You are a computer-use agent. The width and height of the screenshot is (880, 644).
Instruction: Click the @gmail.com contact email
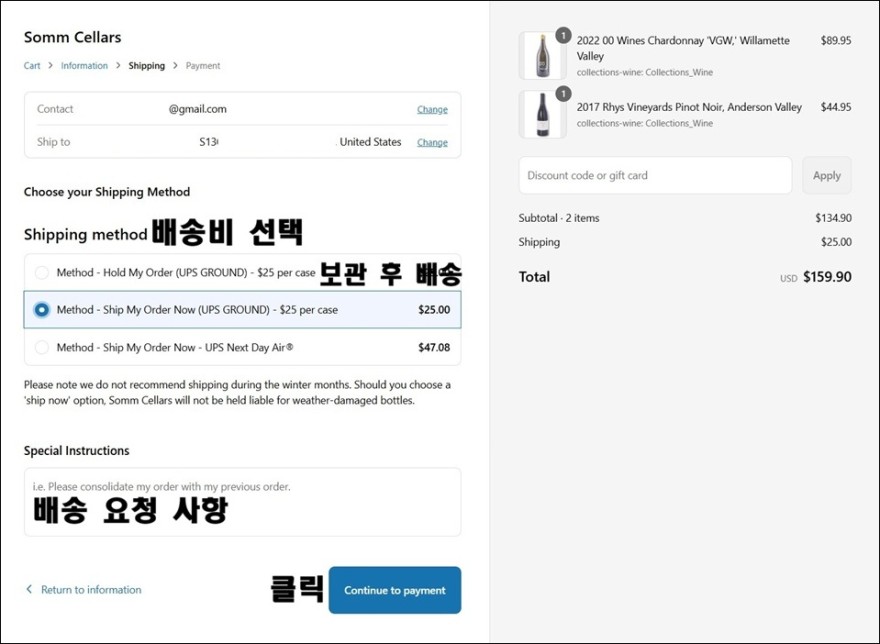(x=198, y=109)
